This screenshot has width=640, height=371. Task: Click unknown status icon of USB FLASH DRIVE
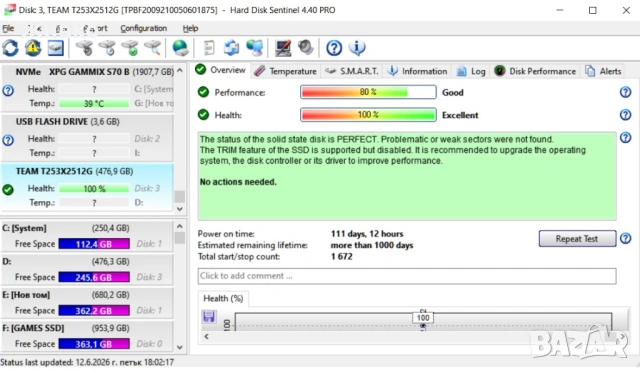(x=8, y=140)
